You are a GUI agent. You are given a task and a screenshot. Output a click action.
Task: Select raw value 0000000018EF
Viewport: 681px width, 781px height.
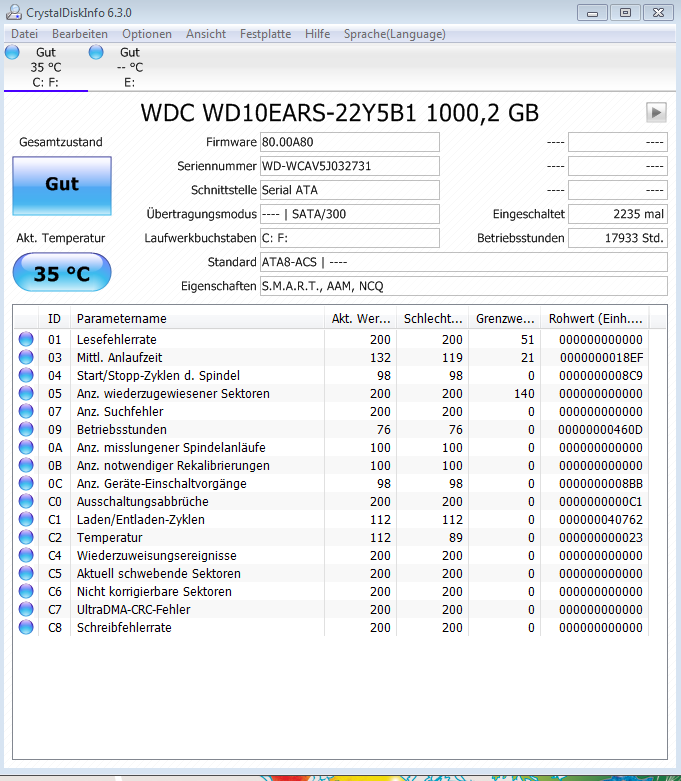[x=601, y=358]
